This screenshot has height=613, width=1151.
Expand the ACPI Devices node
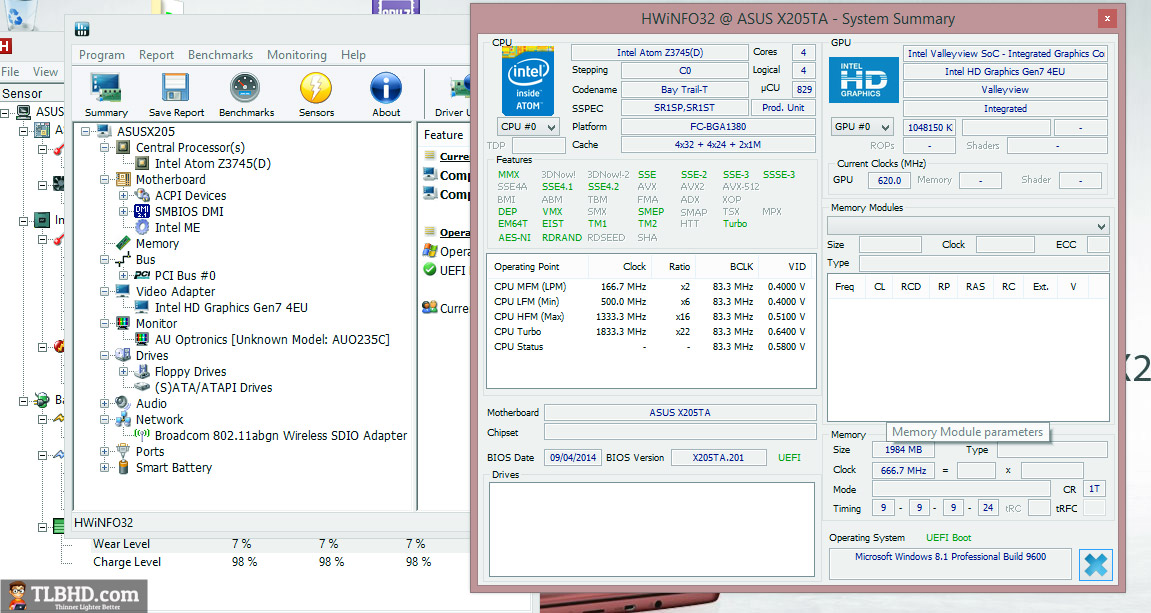point(124,196)
